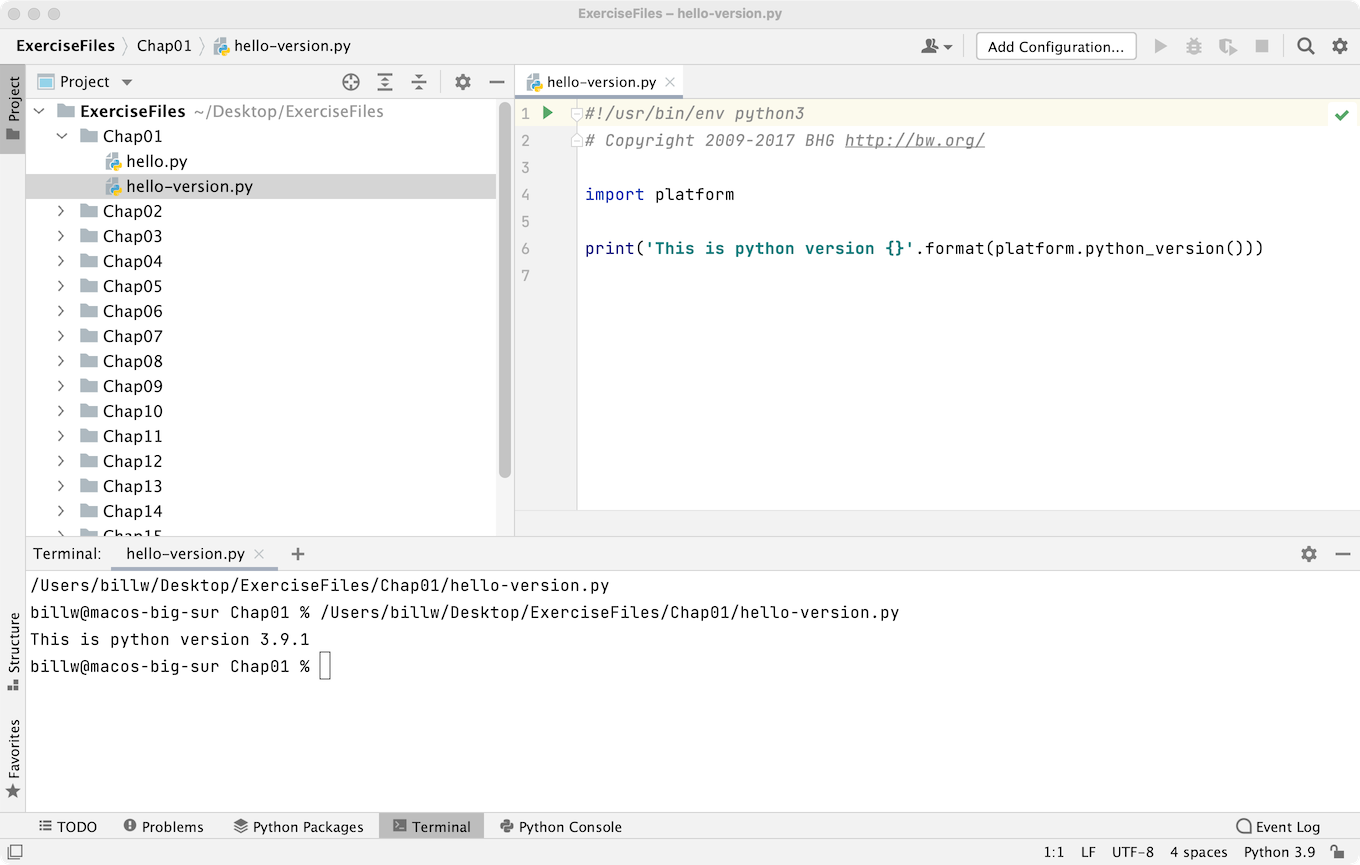Expand the Chap14 folder
The image size is (1360, 865).
tap(62, 511)
